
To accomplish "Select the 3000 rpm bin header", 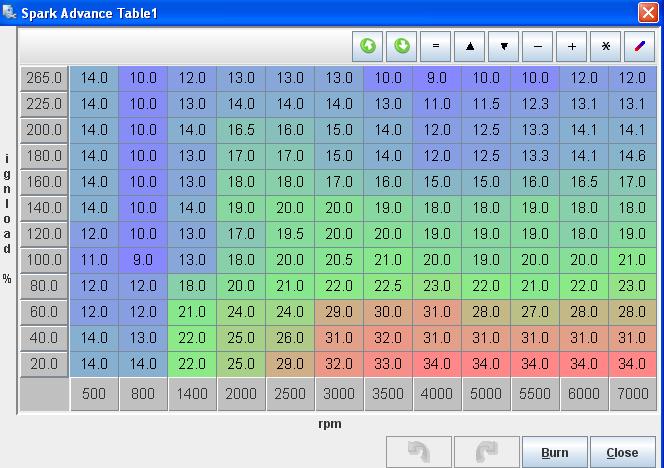I will pos(339,394).
